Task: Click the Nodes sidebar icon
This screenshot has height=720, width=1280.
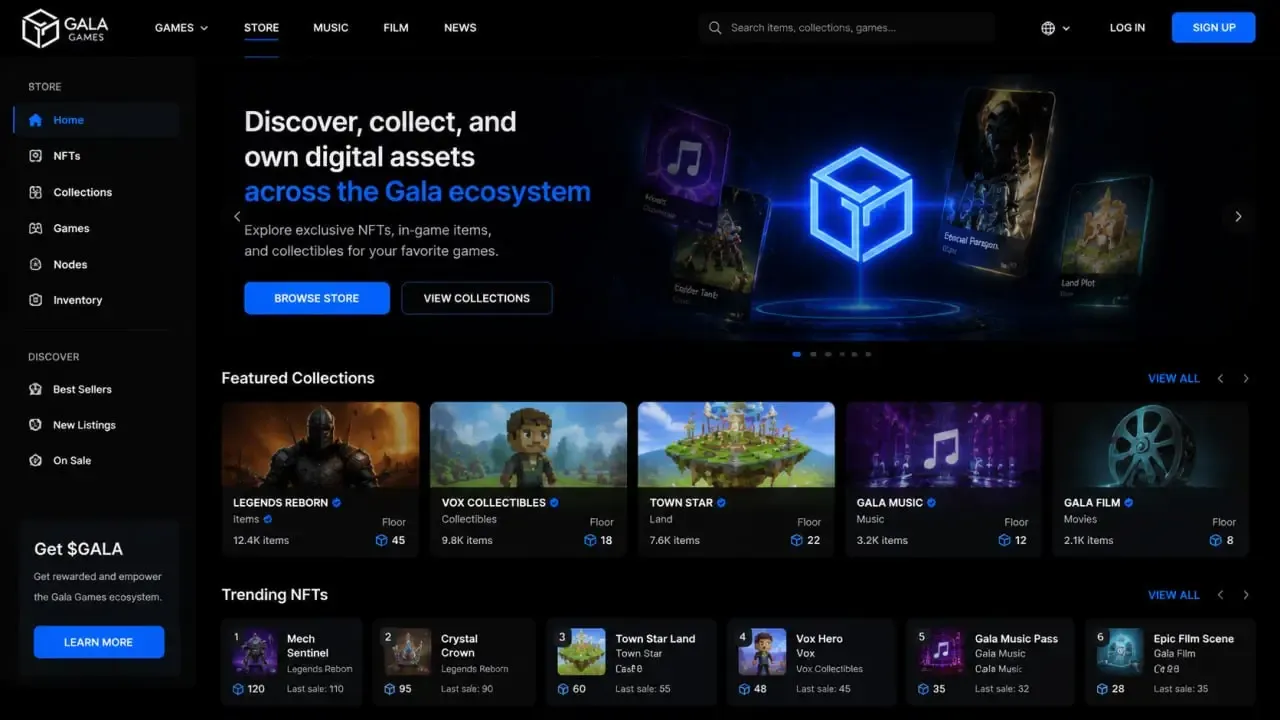Action: click(36, 264)
